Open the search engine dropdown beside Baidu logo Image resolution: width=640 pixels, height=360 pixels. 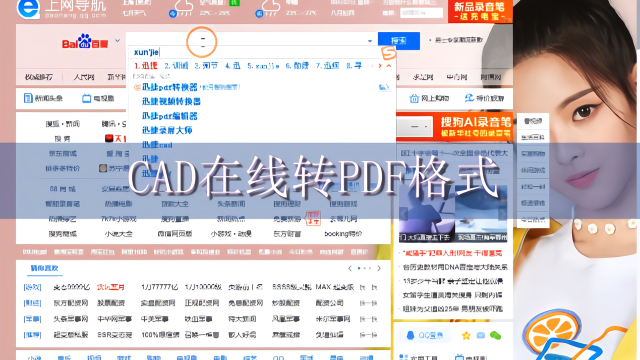point(117,41)
